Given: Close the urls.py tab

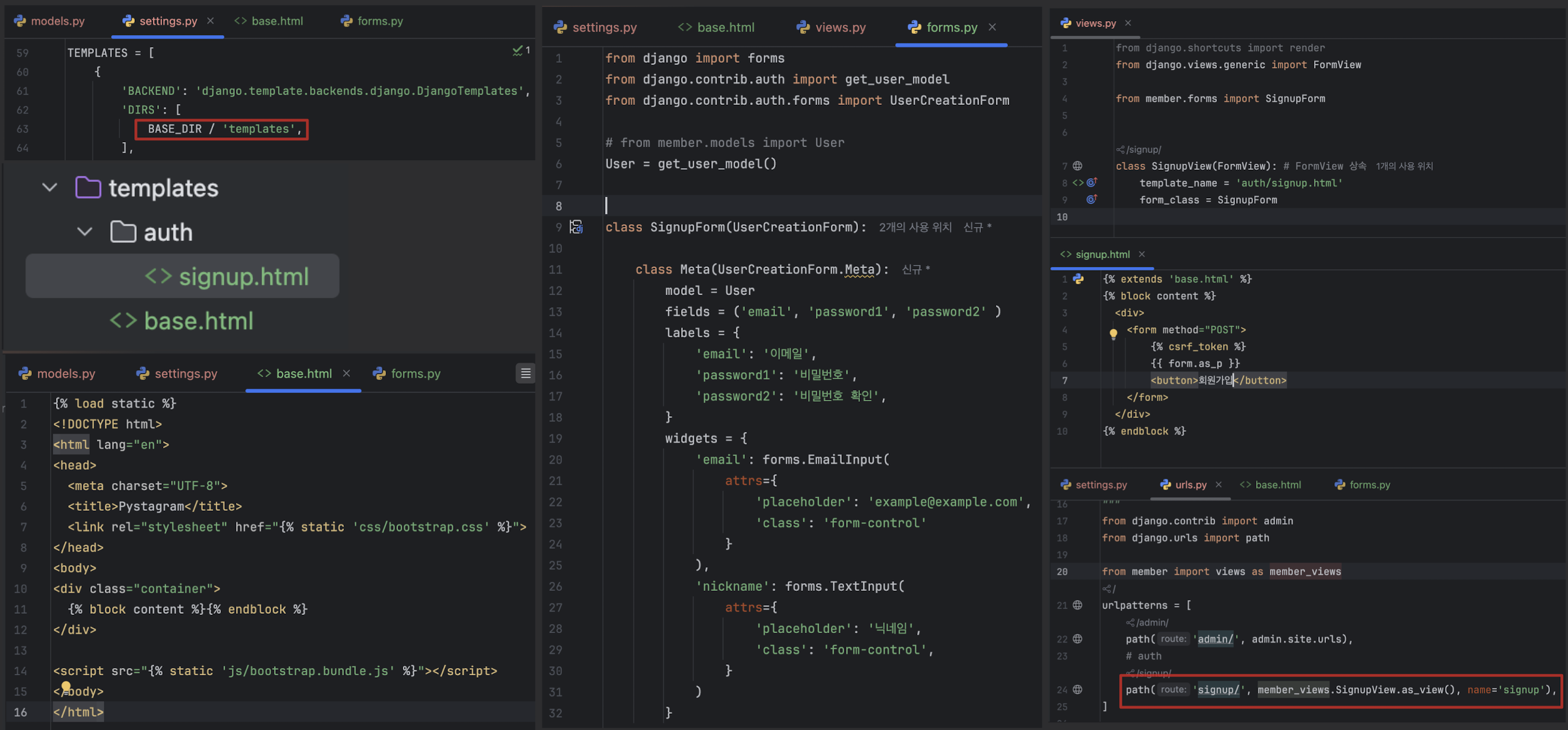Looking at the screenshot, I should pos(1219,485).
